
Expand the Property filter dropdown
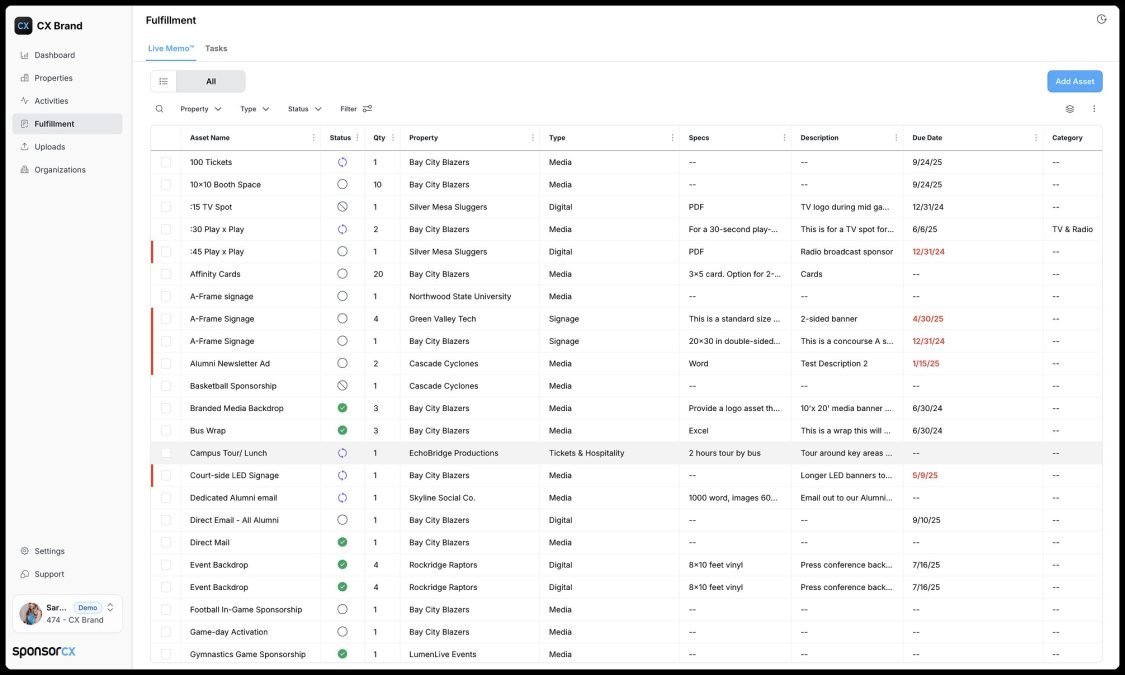[x=201, y=109]
